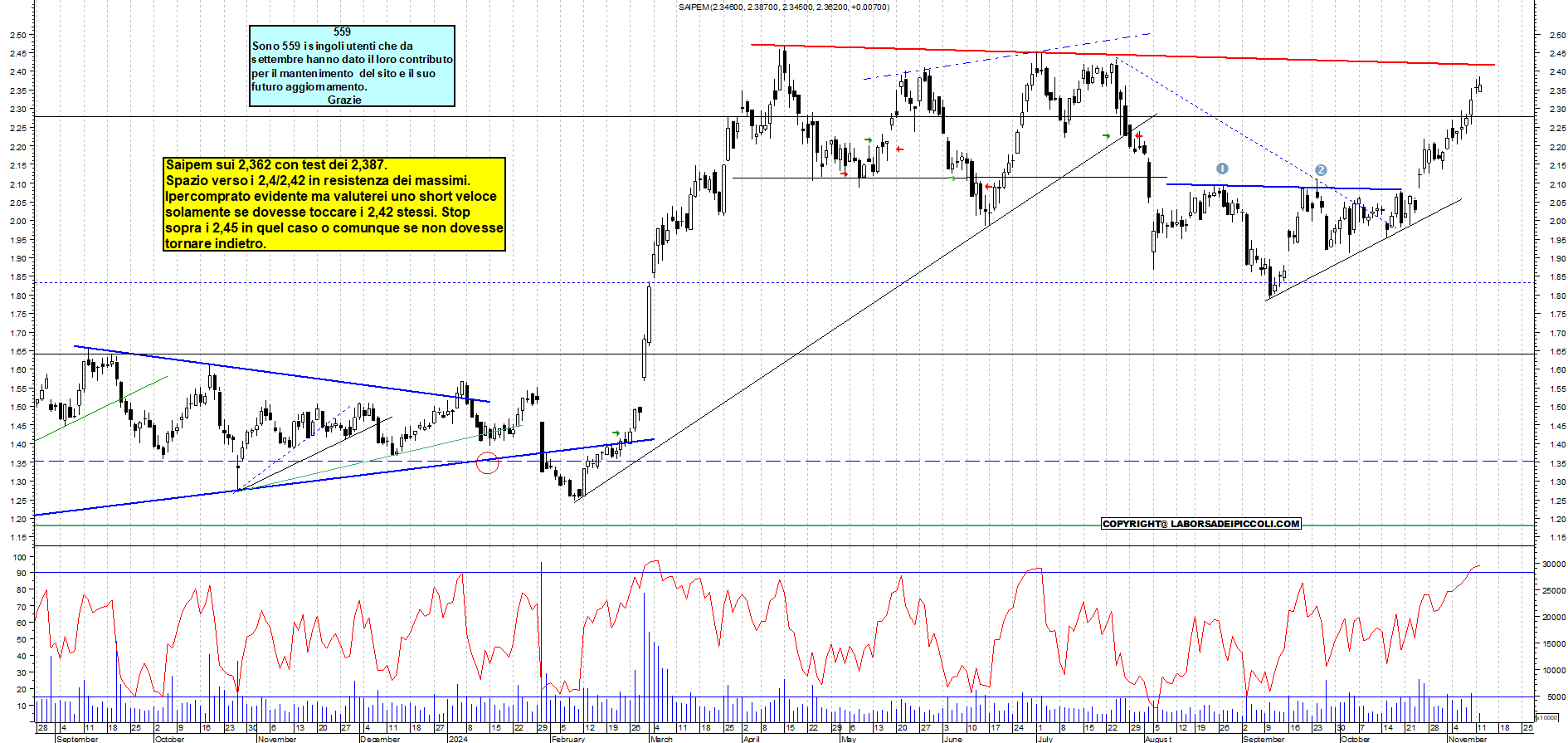Screen dimensions: 1568x743
Task: Click the '2.00' price label on the right axis
Action: [1557, 222]
